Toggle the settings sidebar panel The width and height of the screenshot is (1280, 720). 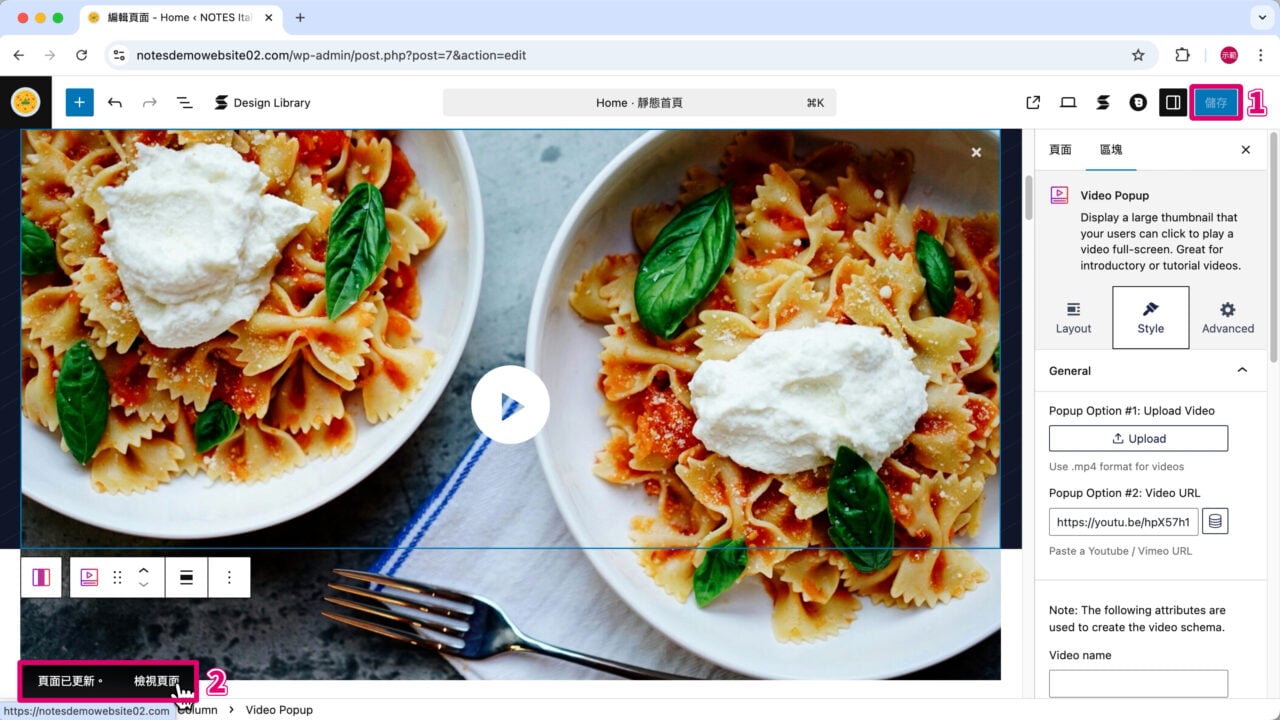click(x=1173, y=102)
